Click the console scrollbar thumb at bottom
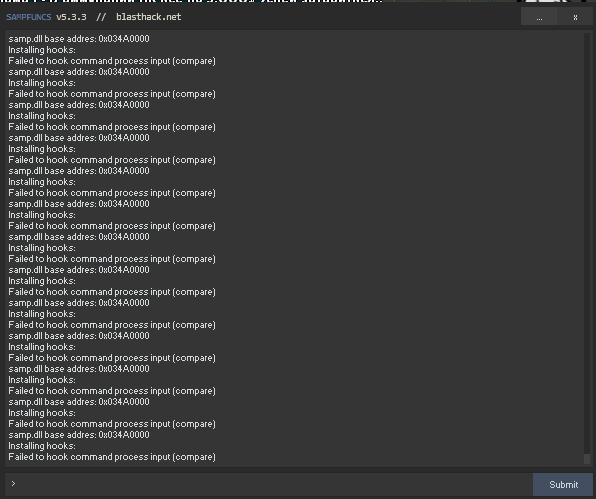Image resolution: width=596 pixels, height=499 pixels. pos(587,458)
